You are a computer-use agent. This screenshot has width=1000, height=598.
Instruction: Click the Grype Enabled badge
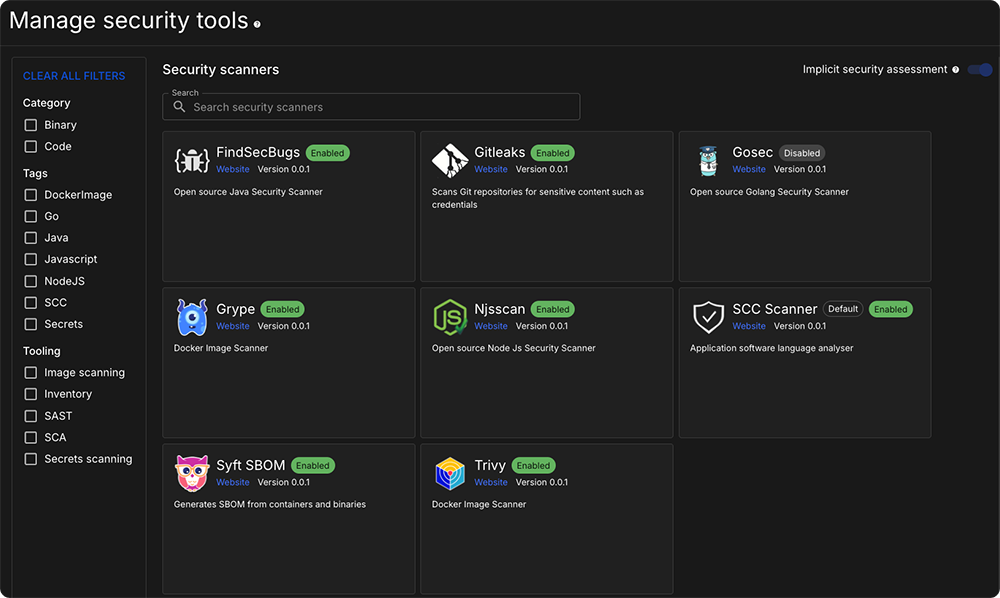click(283, 309)
